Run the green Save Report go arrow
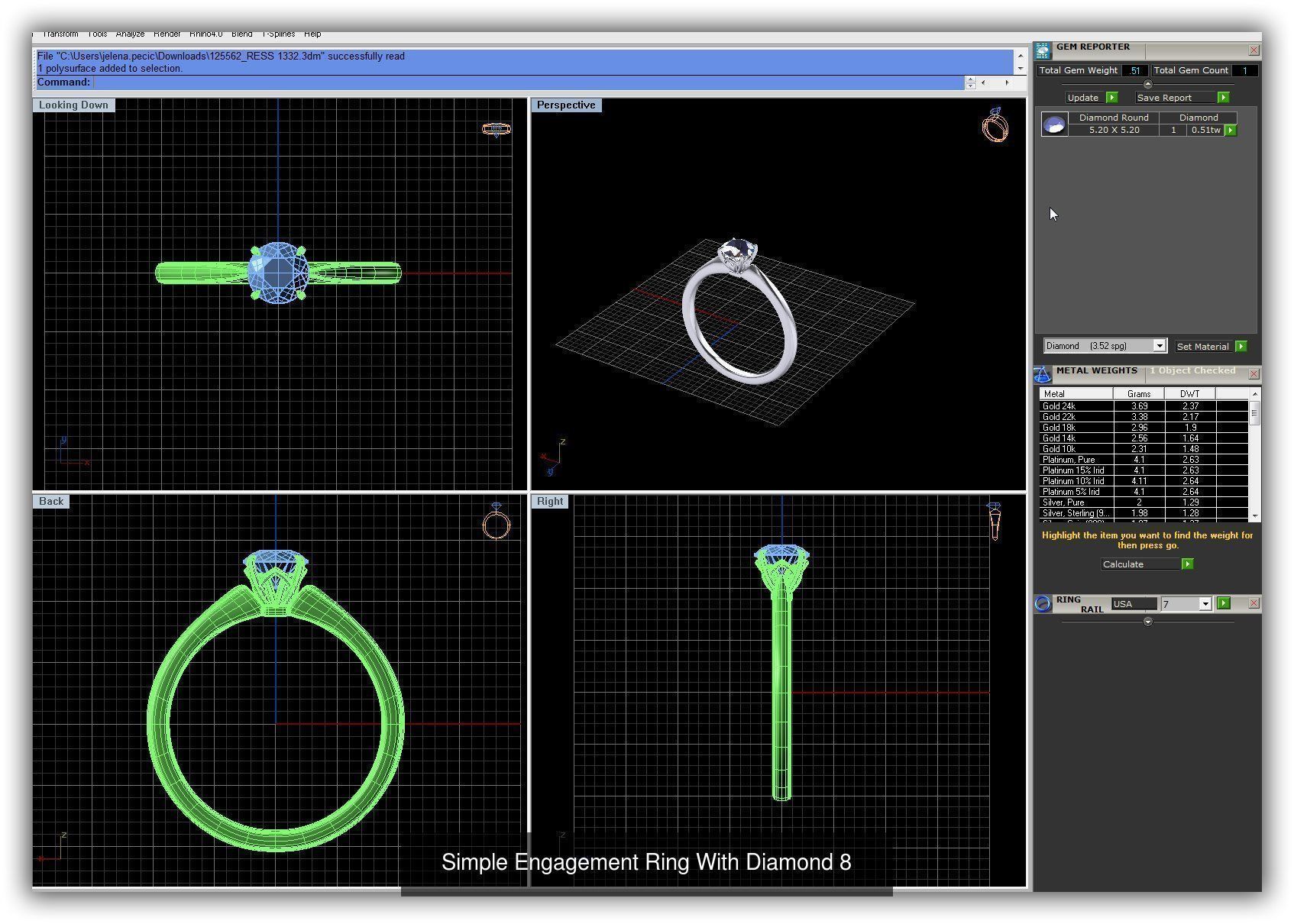This screenshot has height=924, width=1294. [x=1223, y=98]
